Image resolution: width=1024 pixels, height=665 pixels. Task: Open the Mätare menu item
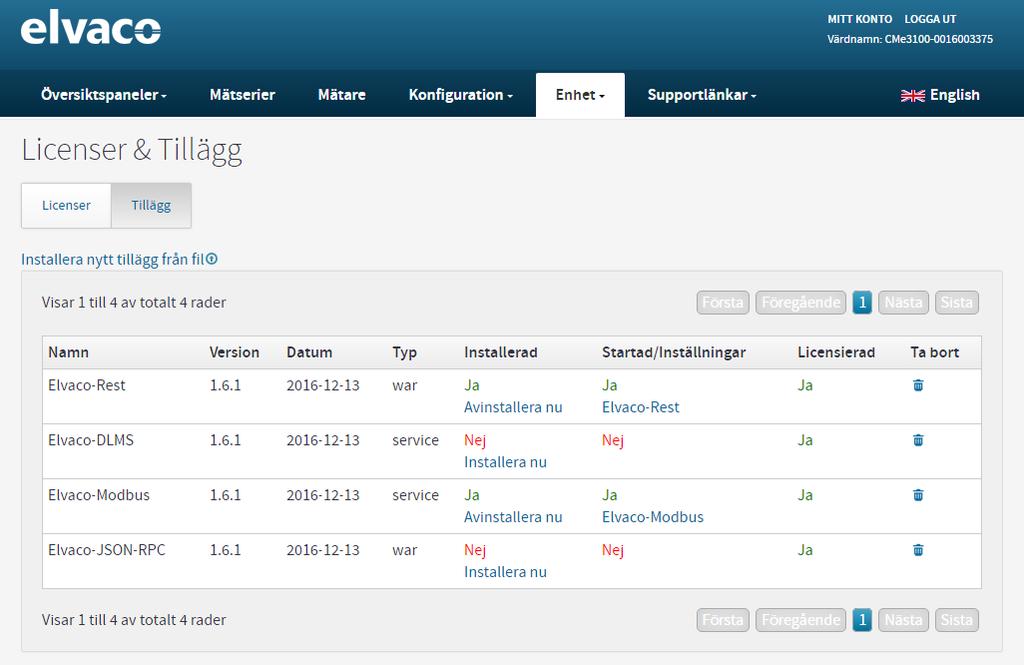342,95
